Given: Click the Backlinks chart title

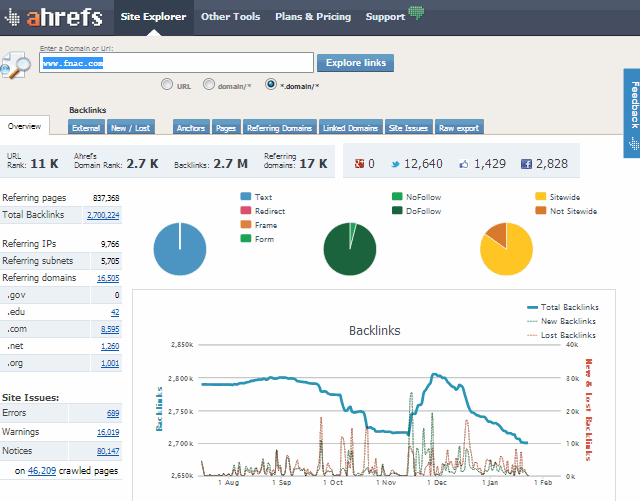Looking at the screenshot, I should (375, 330).
